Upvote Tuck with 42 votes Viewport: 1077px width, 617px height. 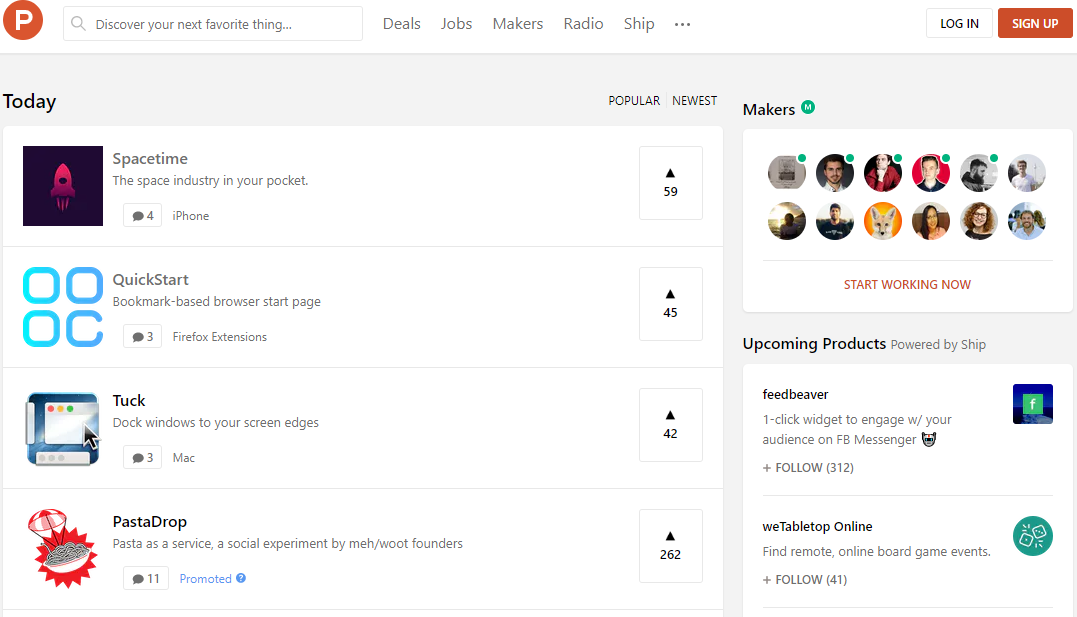tap(670, 425)
